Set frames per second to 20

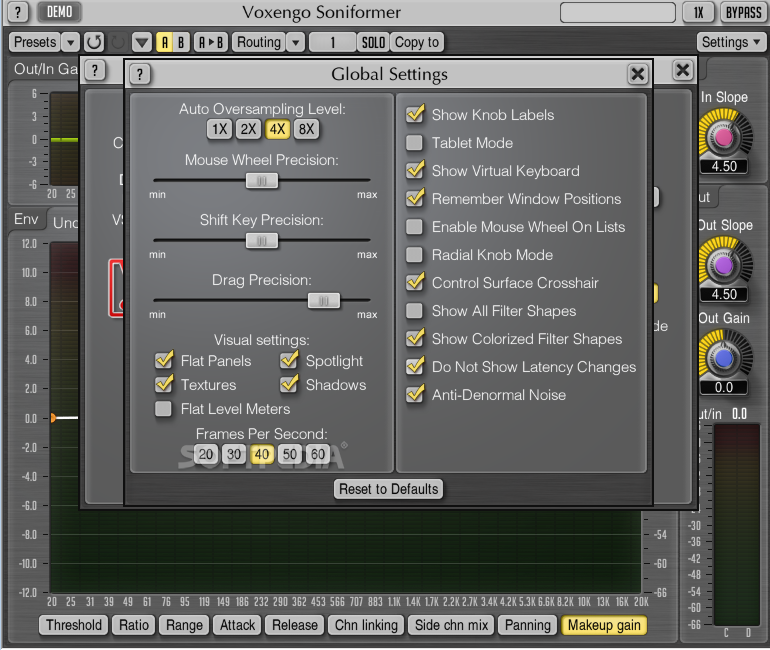click(x=205, y=454)
